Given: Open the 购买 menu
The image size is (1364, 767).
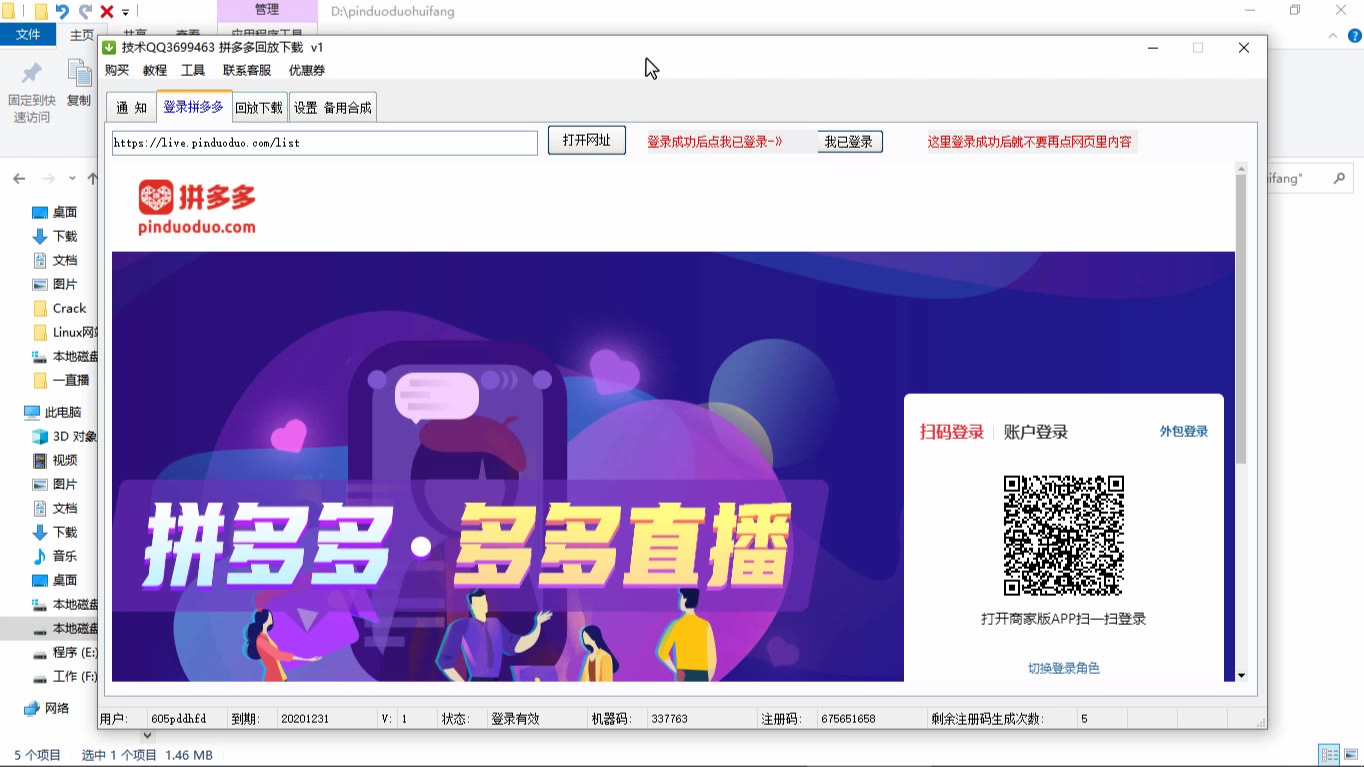Looking at the screenshot, I should (x=117, y=70).
